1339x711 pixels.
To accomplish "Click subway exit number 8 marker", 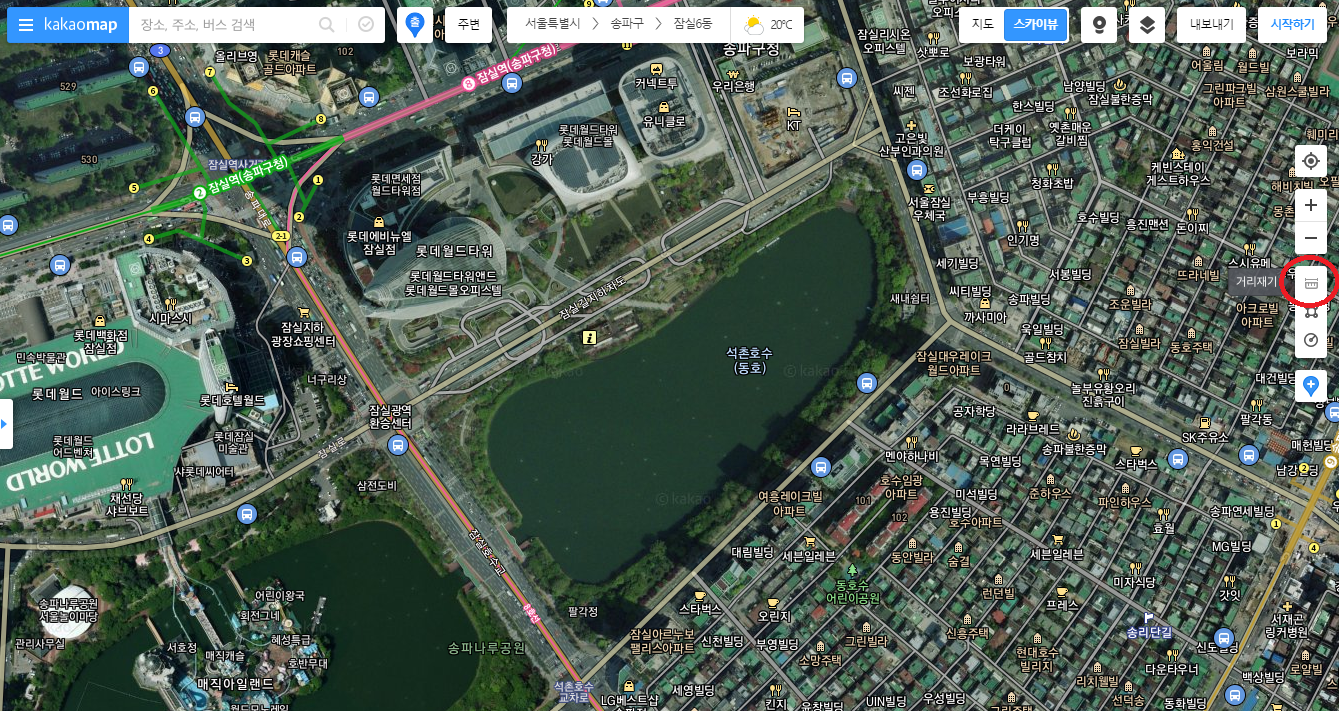I will [x=320, y=119].
